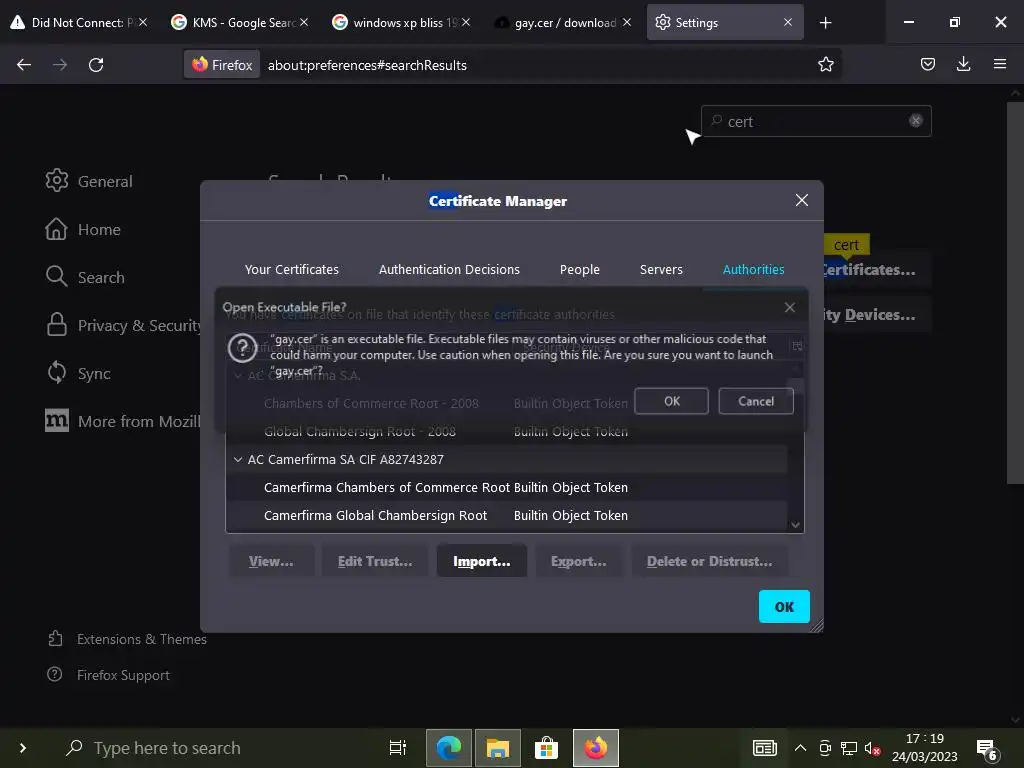The width and height of the screenshot is (1024, 768).
Task: Switch to Authentication Decisions tab
Action: pyautogui.click(x=449, y=269)
